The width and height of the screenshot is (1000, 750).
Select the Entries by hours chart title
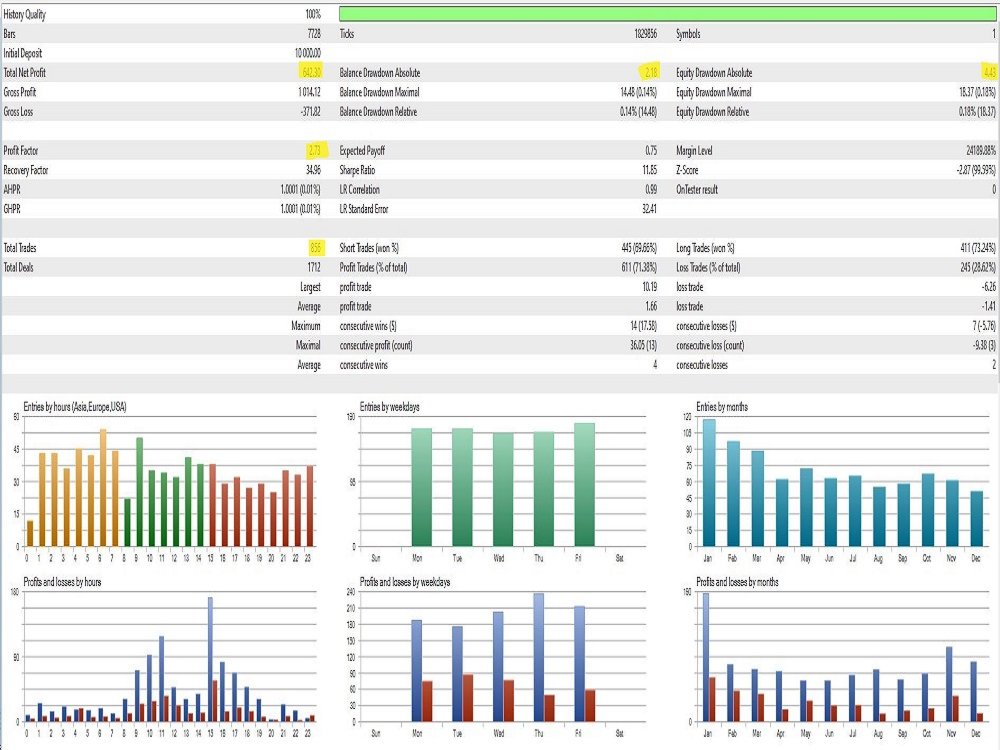75,406
